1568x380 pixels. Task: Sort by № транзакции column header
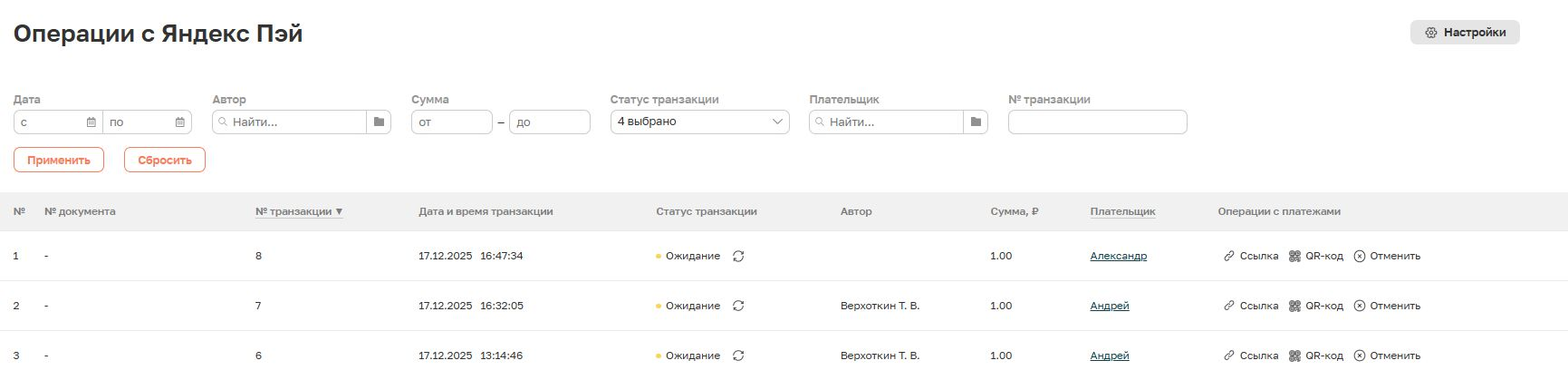298,212
